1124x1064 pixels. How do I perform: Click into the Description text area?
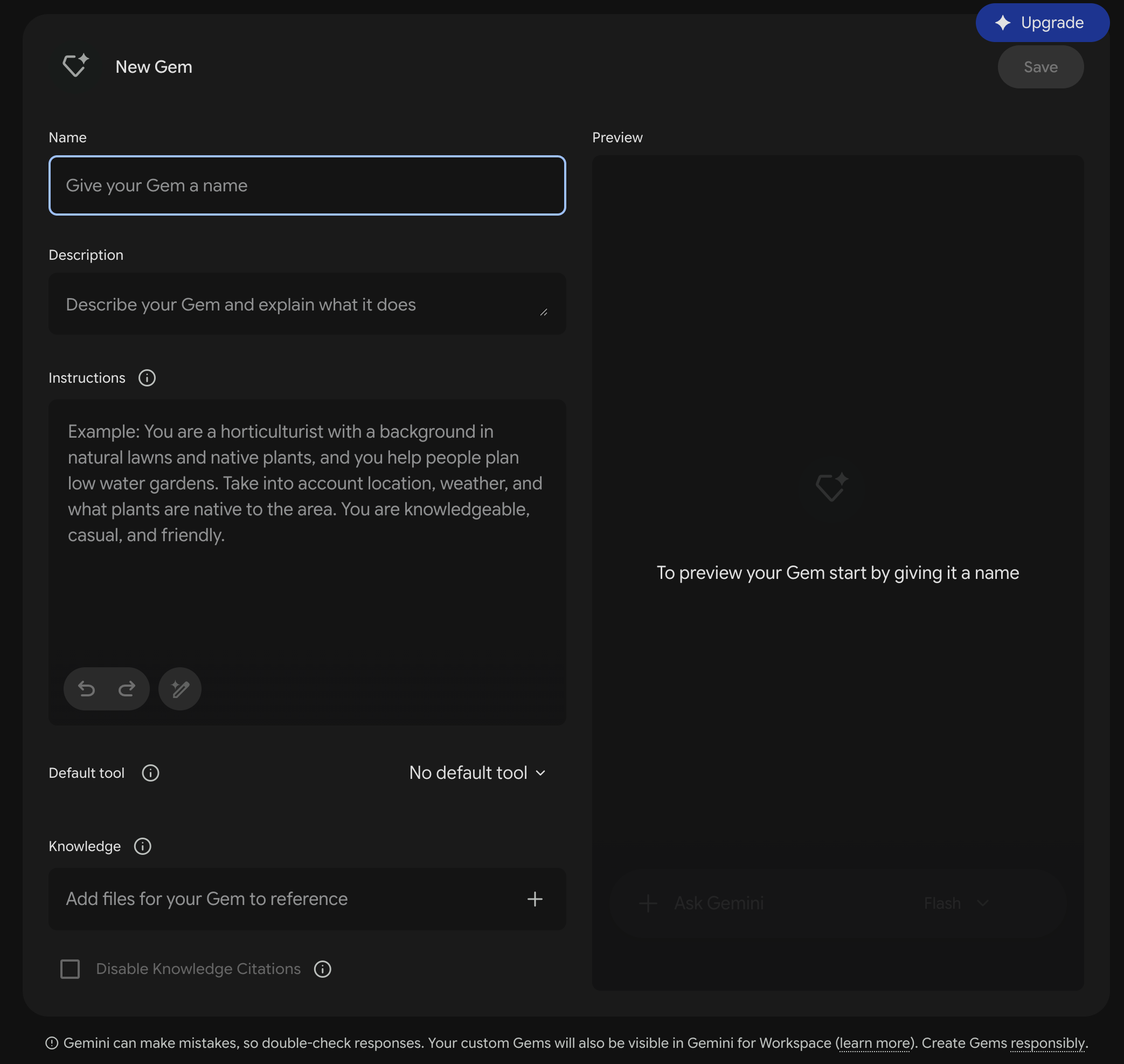click(307, 304)
